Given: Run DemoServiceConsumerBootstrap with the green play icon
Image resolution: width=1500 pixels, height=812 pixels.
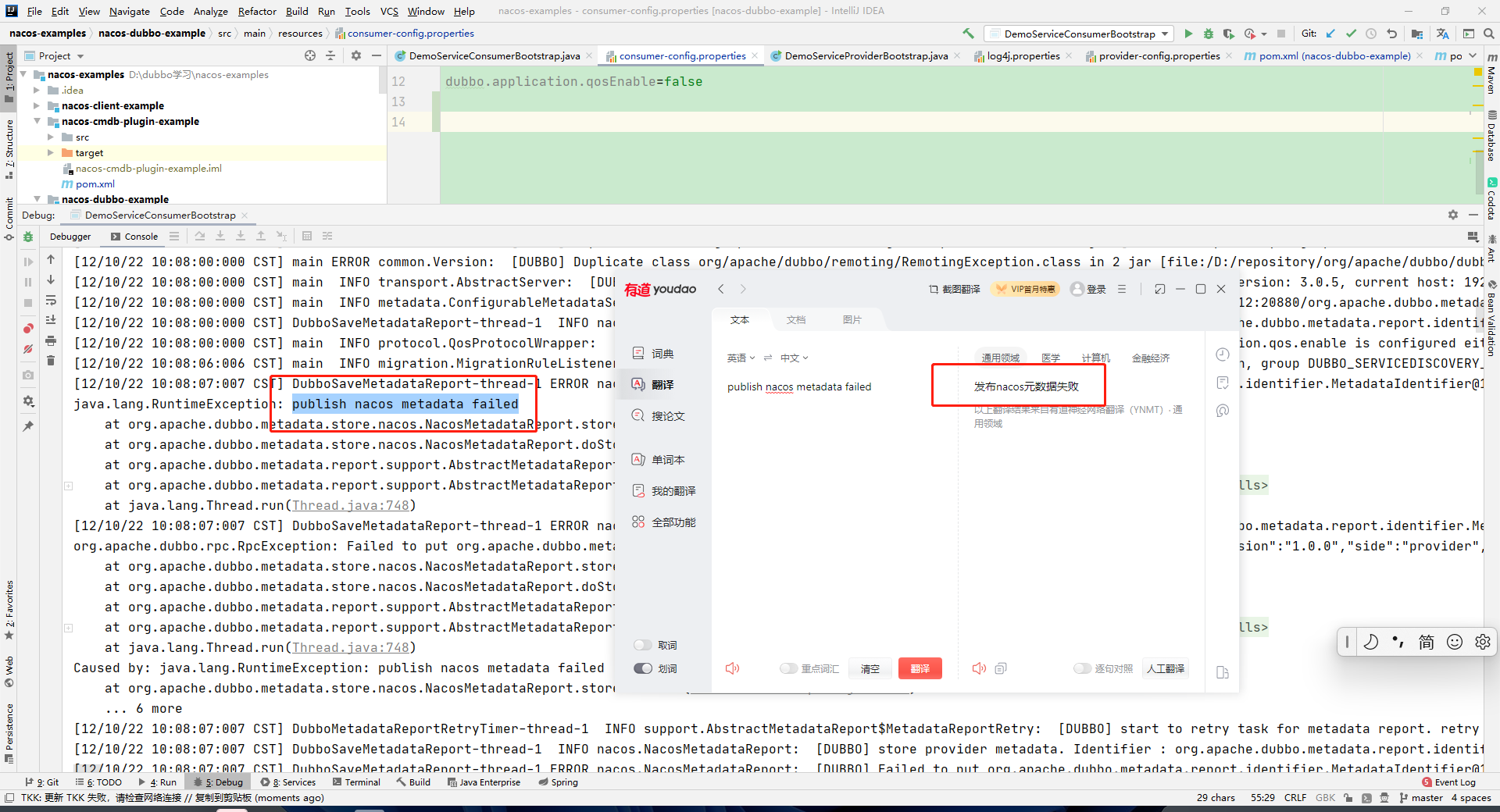Looking at the screenshot, I should pyautogui.click(x=1188, y=34).
